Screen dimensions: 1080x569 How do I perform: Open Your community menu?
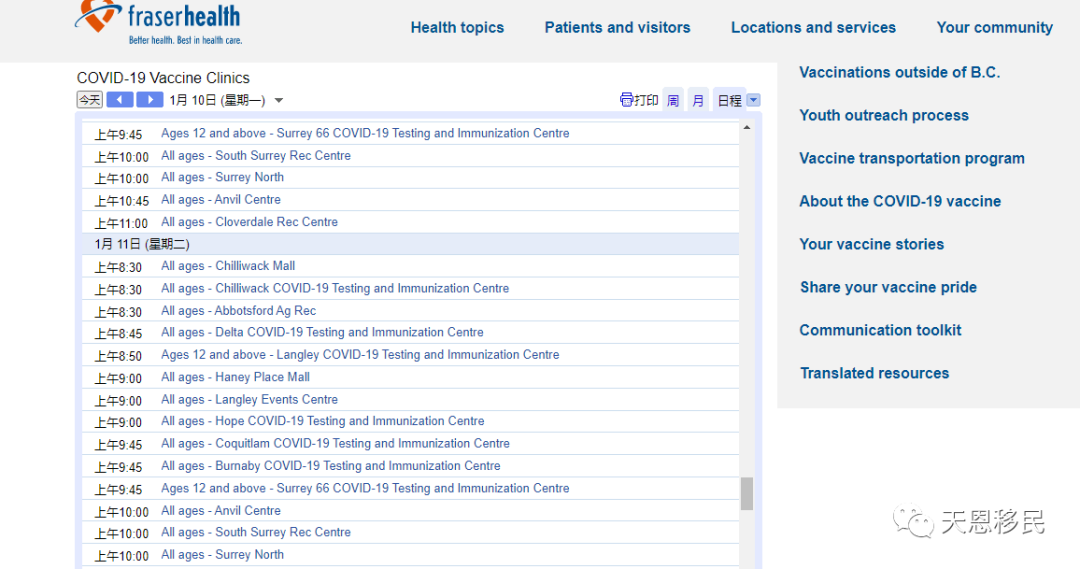[x=995, y=28]
